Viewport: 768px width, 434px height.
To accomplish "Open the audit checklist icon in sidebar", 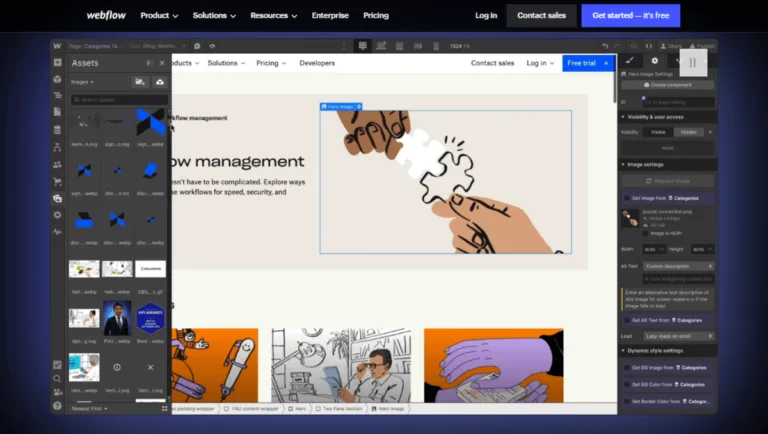I will 57,365.
